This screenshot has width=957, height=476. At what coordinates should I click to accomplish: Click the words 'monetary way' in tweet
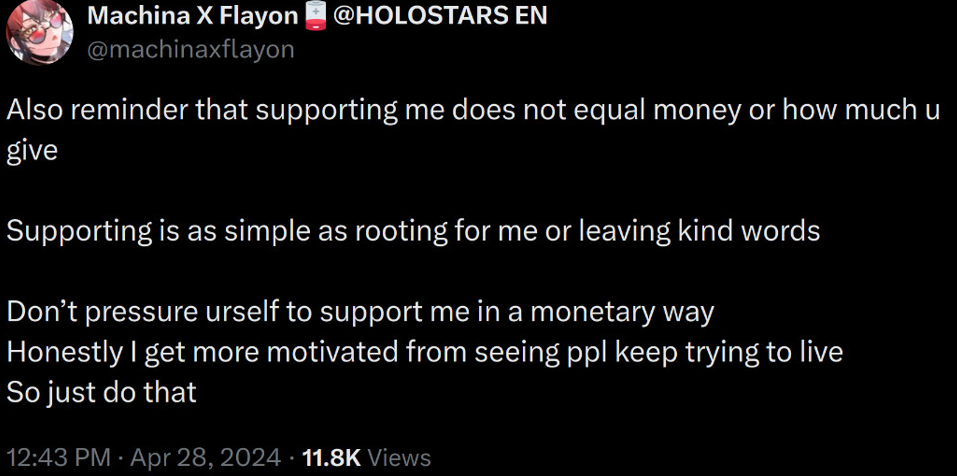point(621,314)
